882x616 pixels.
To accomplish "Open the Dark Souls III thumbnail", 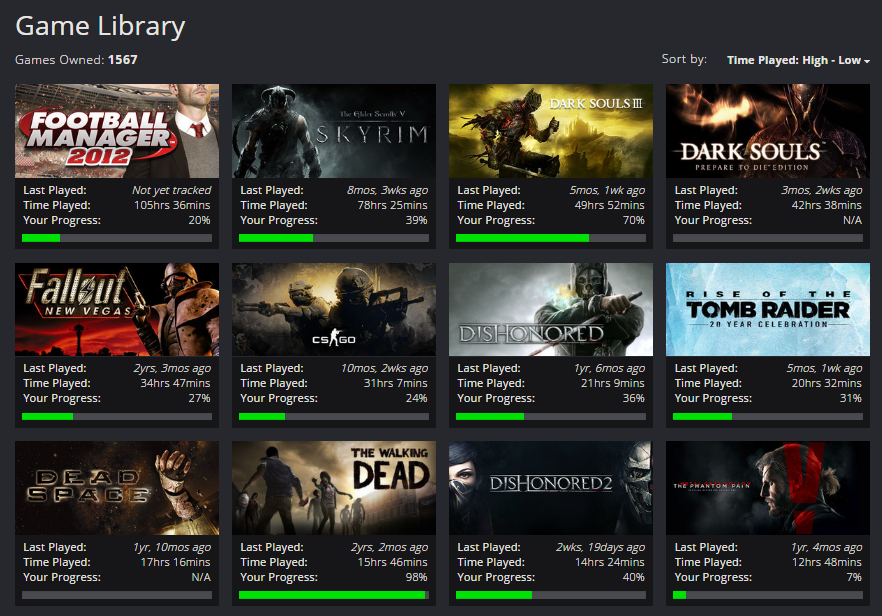I will point(551,131).
